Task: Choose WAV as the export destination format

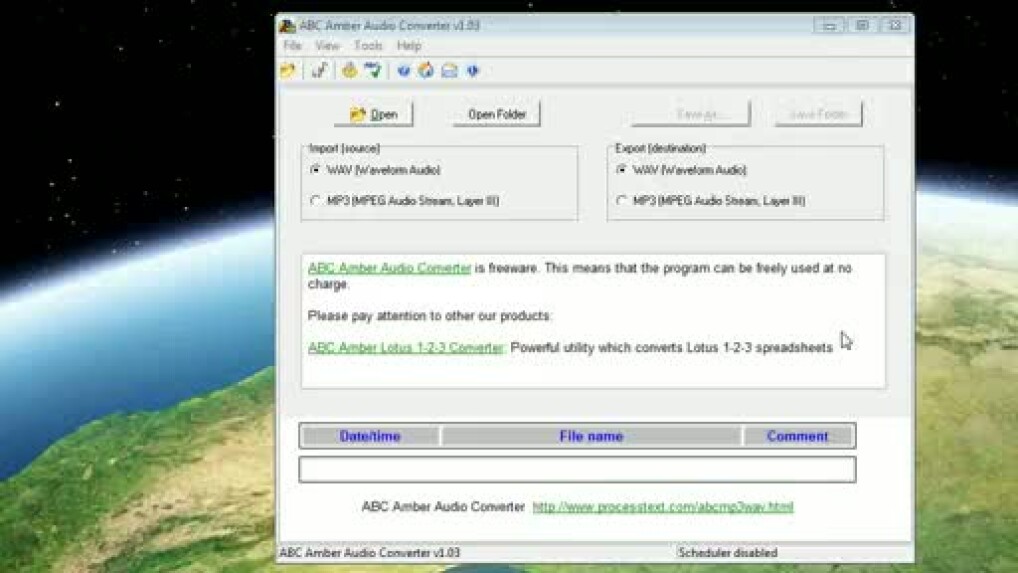Action: pyautogui.click(x=622, y=170)
